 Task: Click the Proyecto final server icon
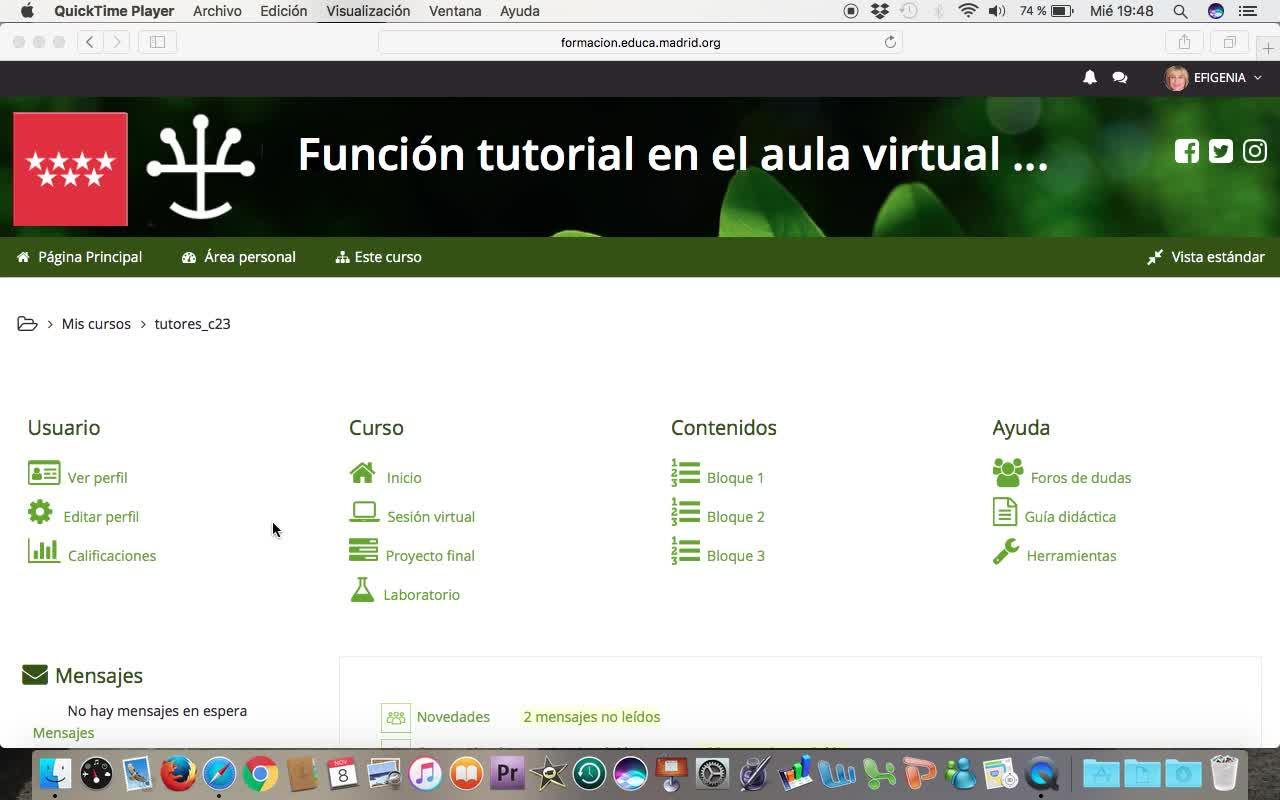[x=363, y=551]
